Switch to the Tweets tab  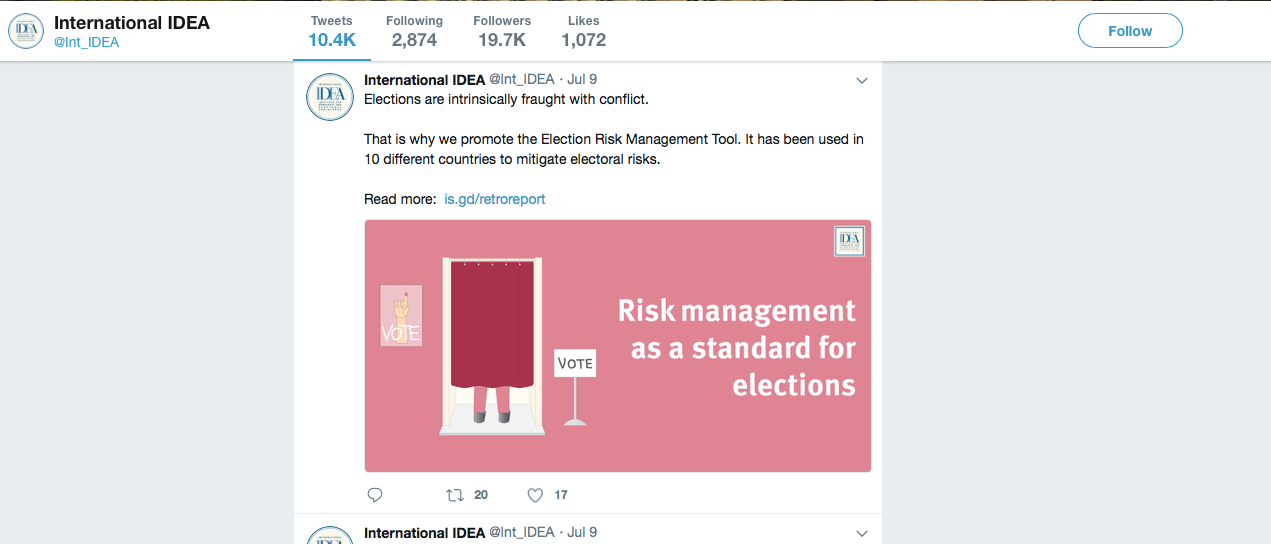click(x=332, y=31)
